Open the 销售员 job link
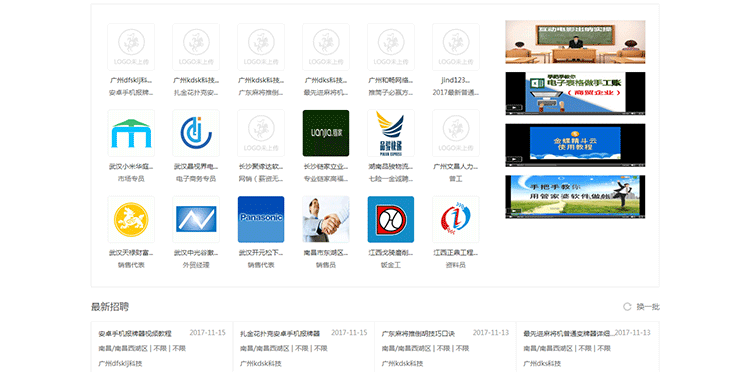This screenshot has height=372, width=750. coord(326,265)
